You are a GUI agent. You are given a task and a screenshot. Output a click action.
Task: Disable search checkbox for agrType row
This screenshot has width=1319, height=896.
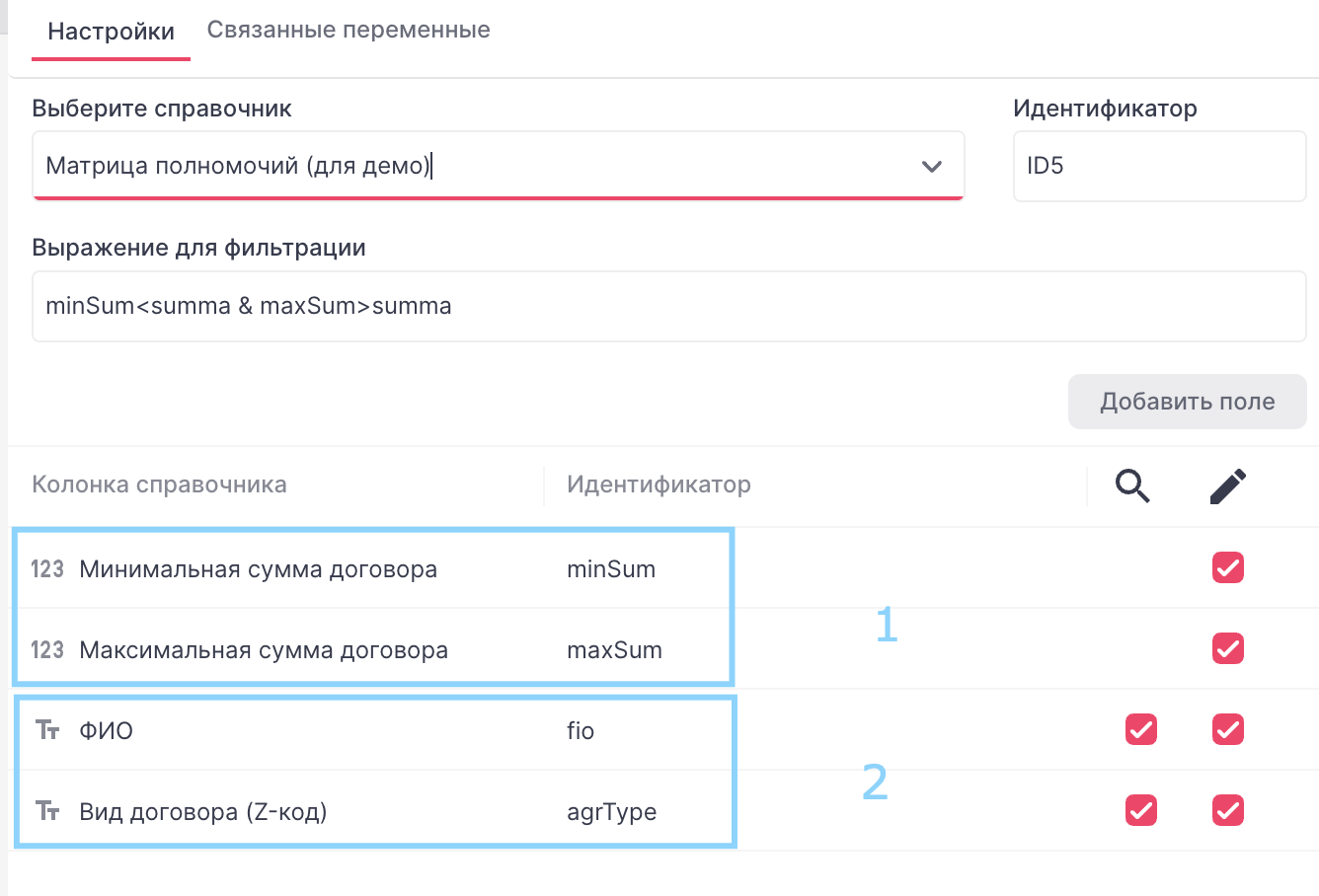pos(1141,810)
